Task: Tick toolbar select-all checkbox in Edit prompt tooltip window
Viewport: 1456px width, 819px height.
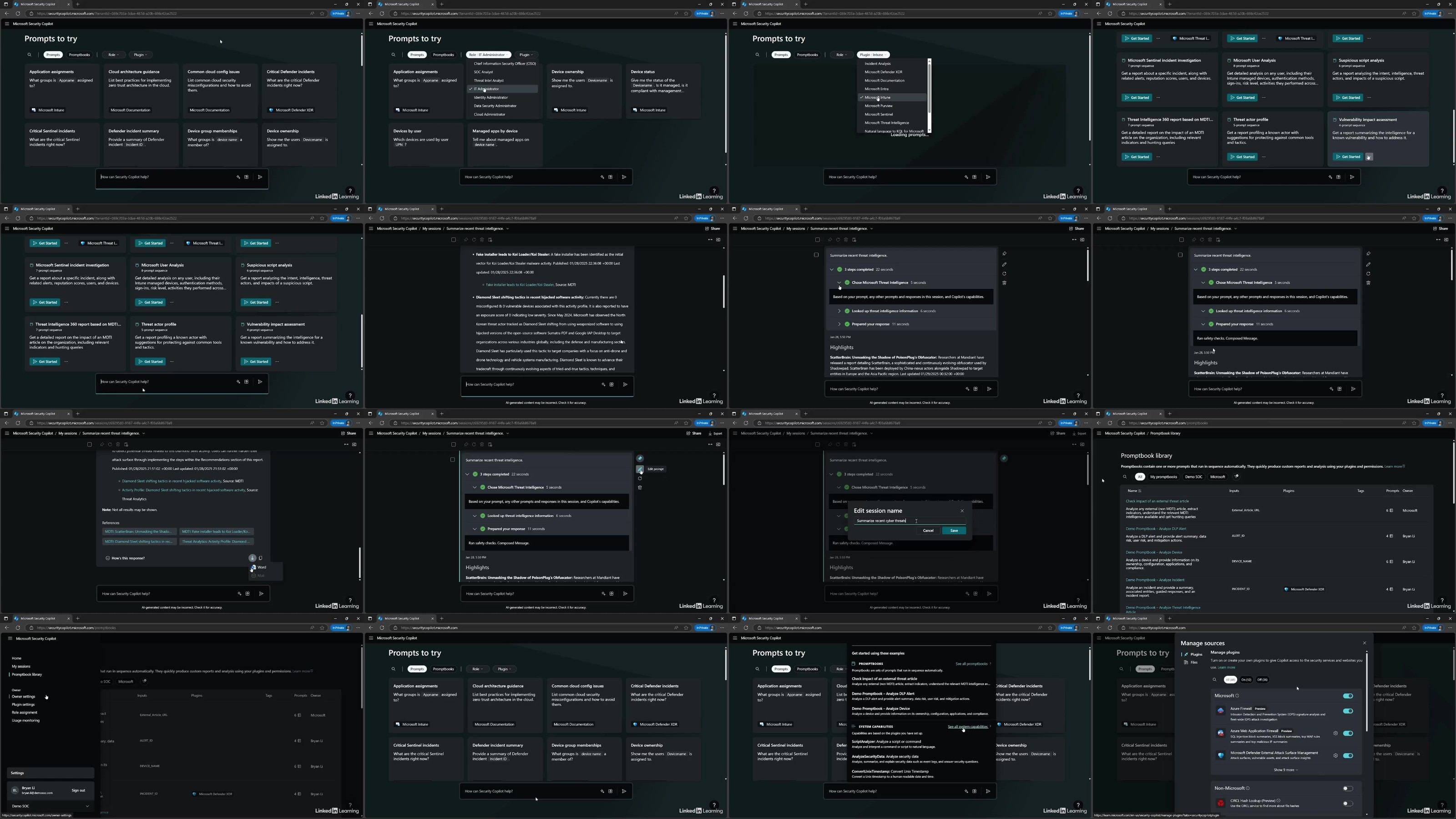Action: click(453, 444)
